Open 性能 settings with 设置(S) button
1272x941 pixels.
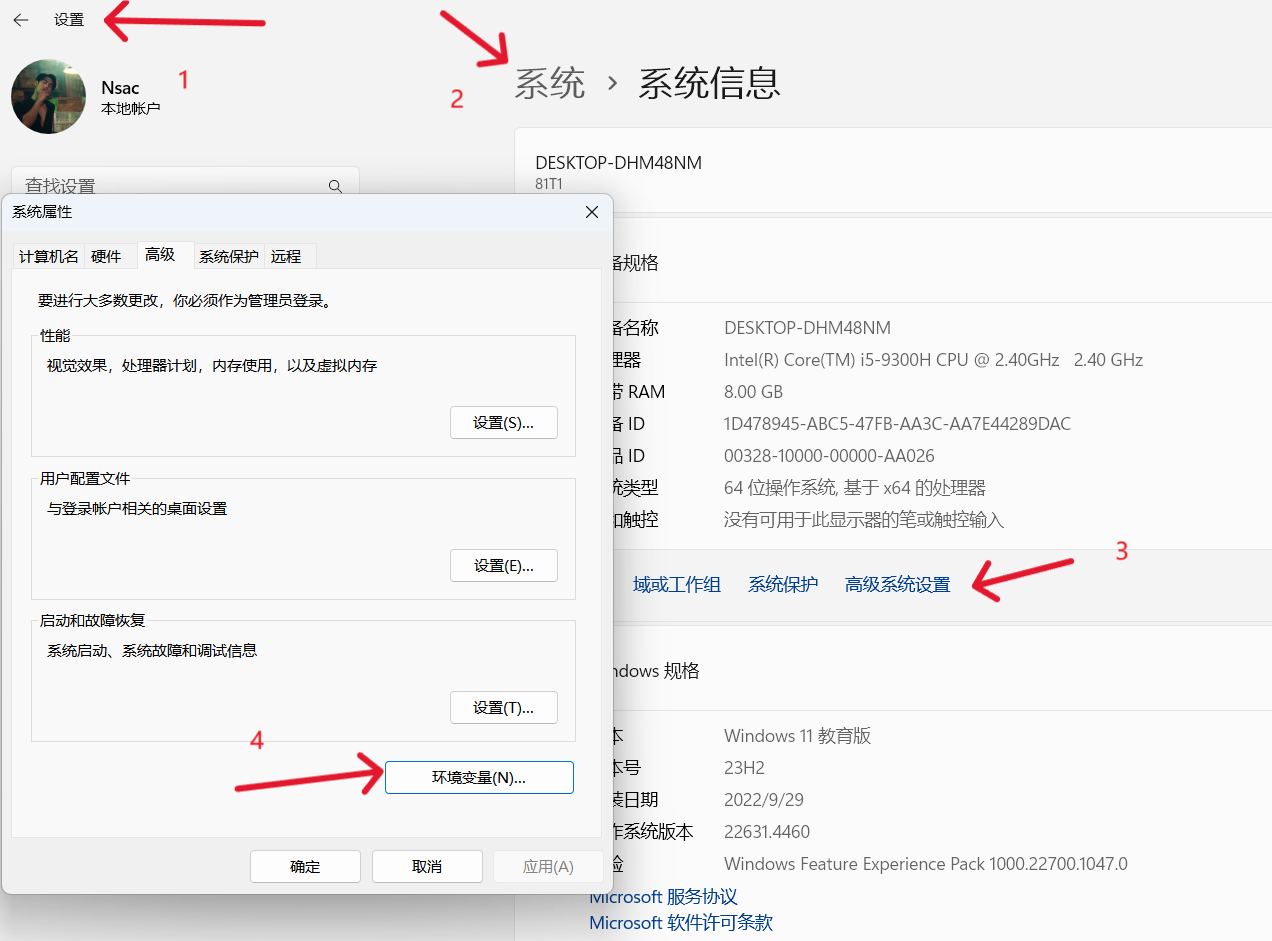click(503, 423)
